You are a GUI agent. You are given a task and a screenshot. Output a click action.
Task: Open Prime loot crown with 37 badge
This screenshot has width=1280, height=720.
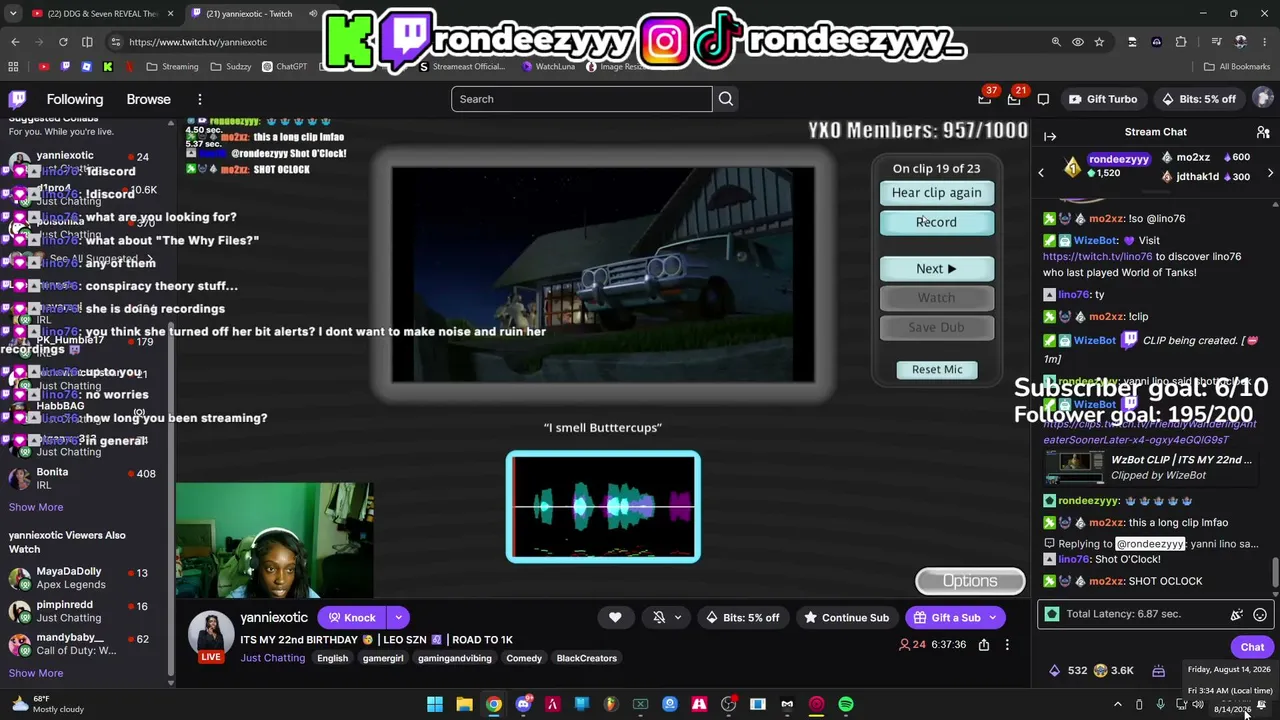[x=985, y=99]
